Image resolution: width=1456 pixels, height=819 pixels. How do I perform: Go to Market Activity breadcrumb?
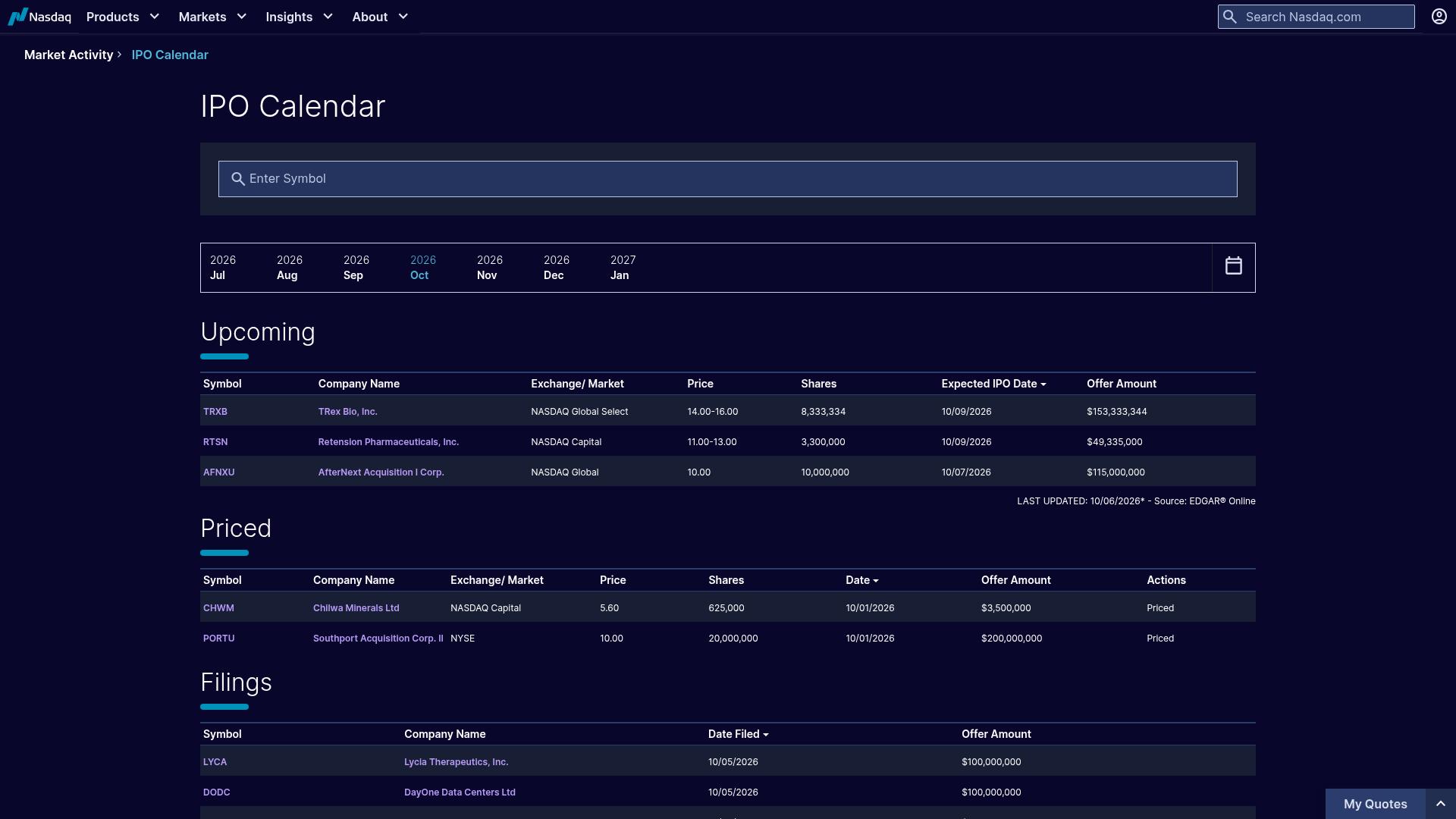(68, 55)
